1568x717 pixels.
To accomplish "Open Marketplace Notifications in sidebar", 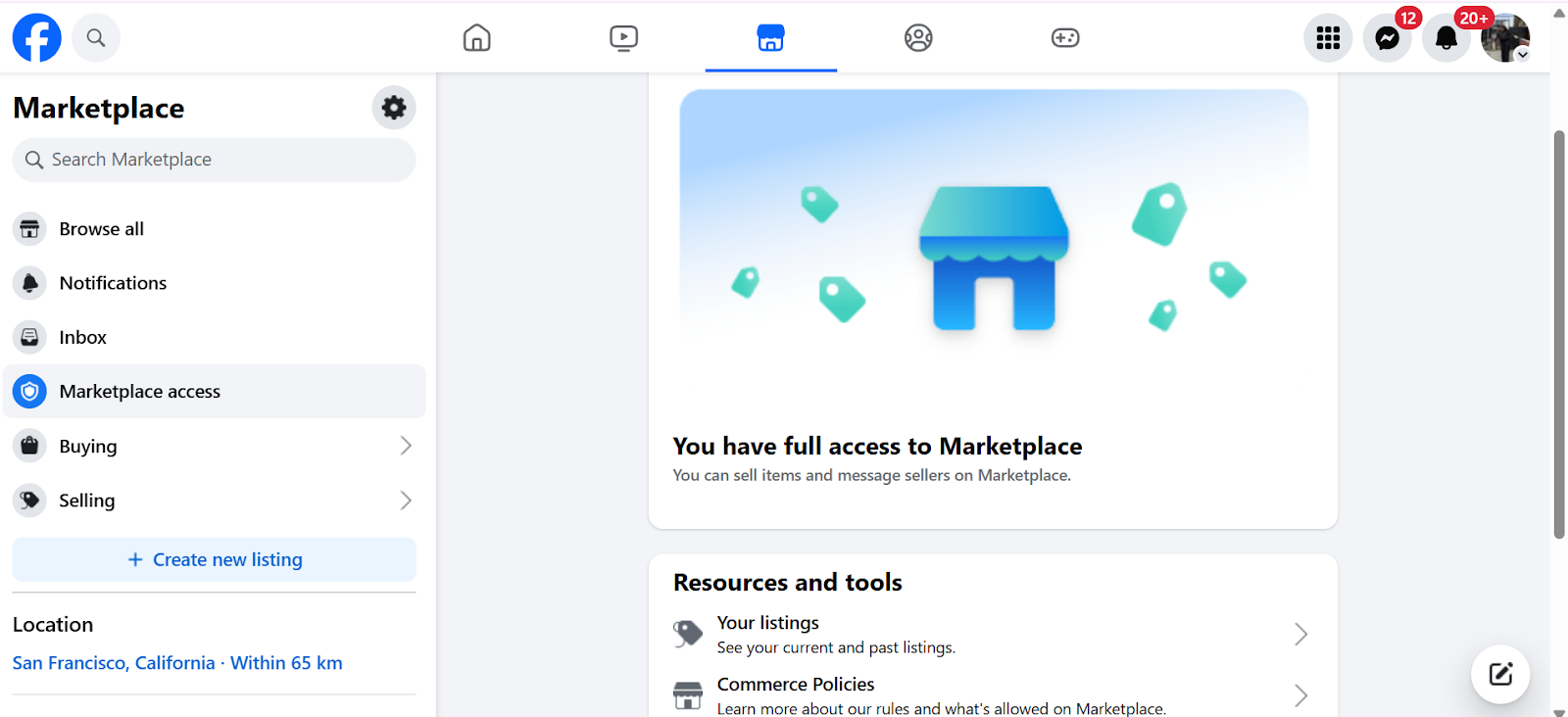I will pyautogui.click(x=214, y=283).
